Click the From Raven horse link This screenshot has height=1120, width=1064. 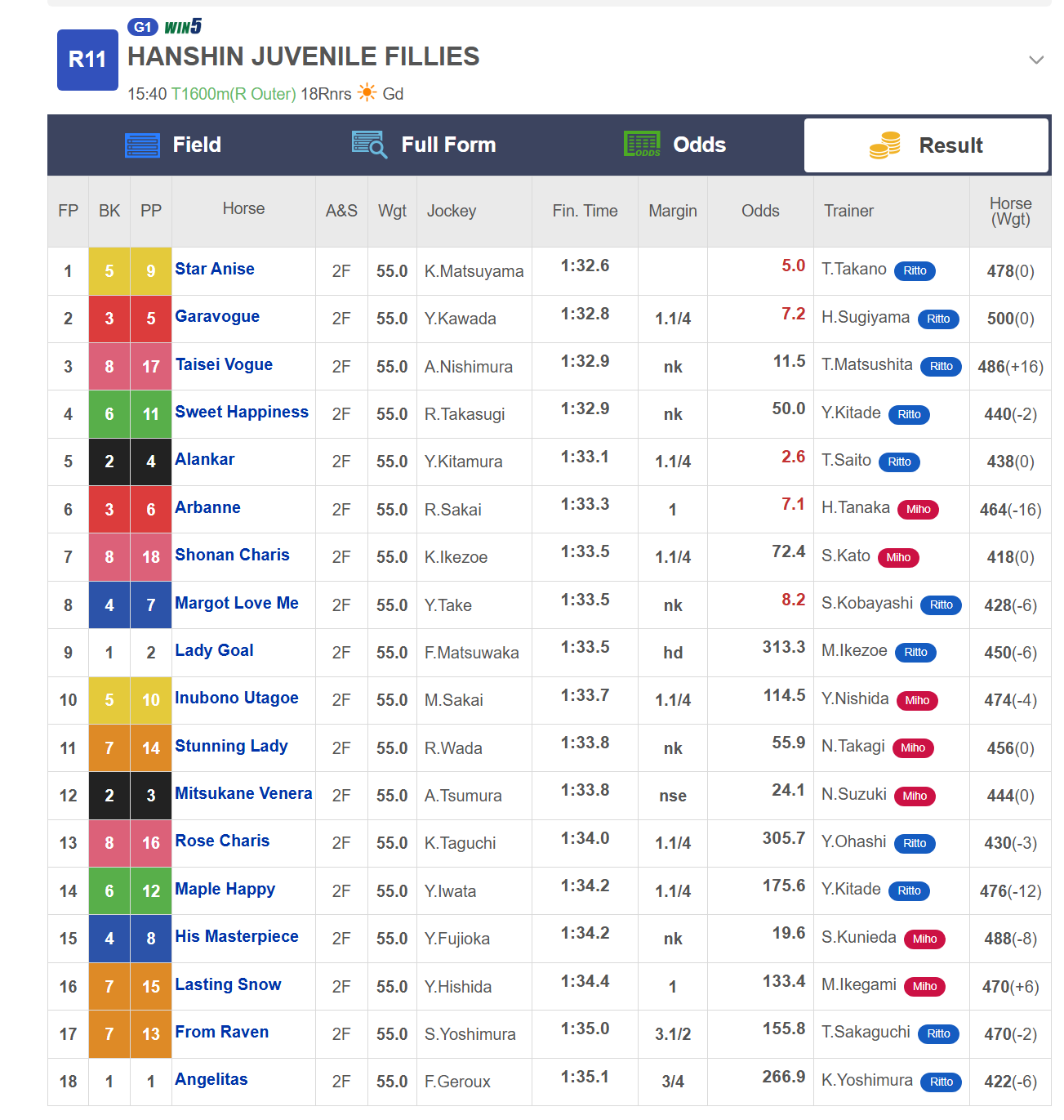[221, 1032]
